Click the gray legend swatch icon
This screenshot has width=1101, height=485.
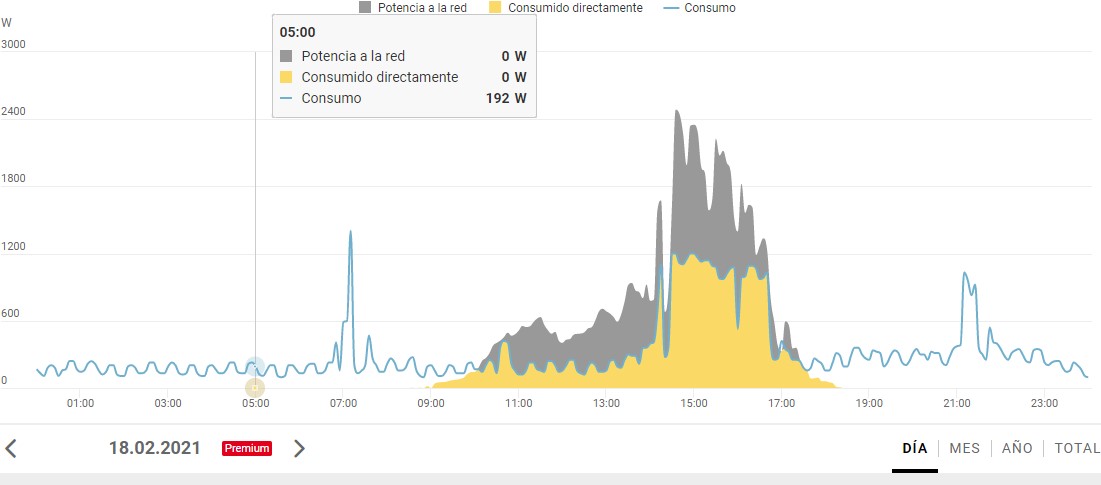[x=364, y=8]
